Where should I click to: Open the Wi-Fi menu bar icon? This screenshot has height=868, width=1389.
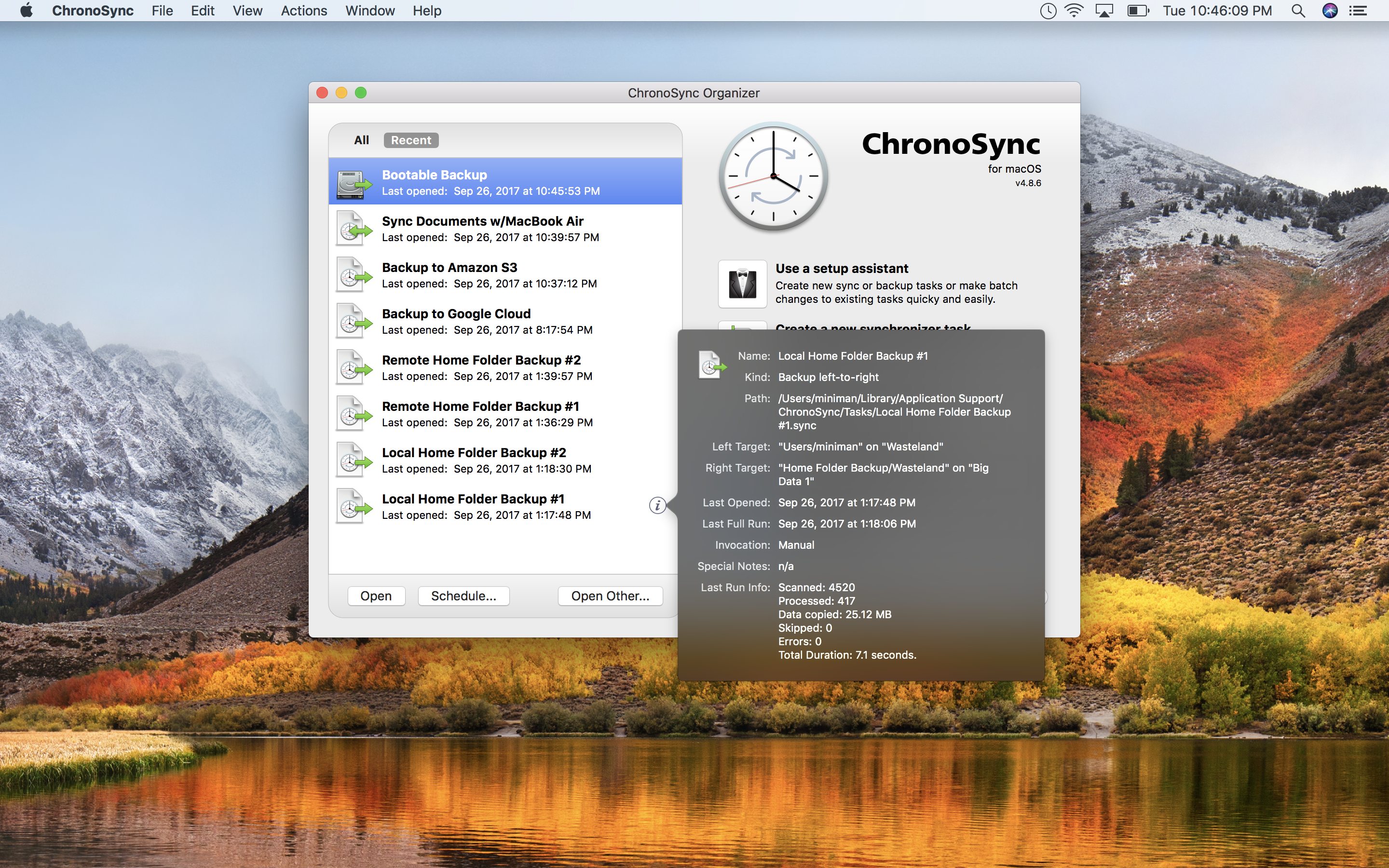tap(1074, 10)
